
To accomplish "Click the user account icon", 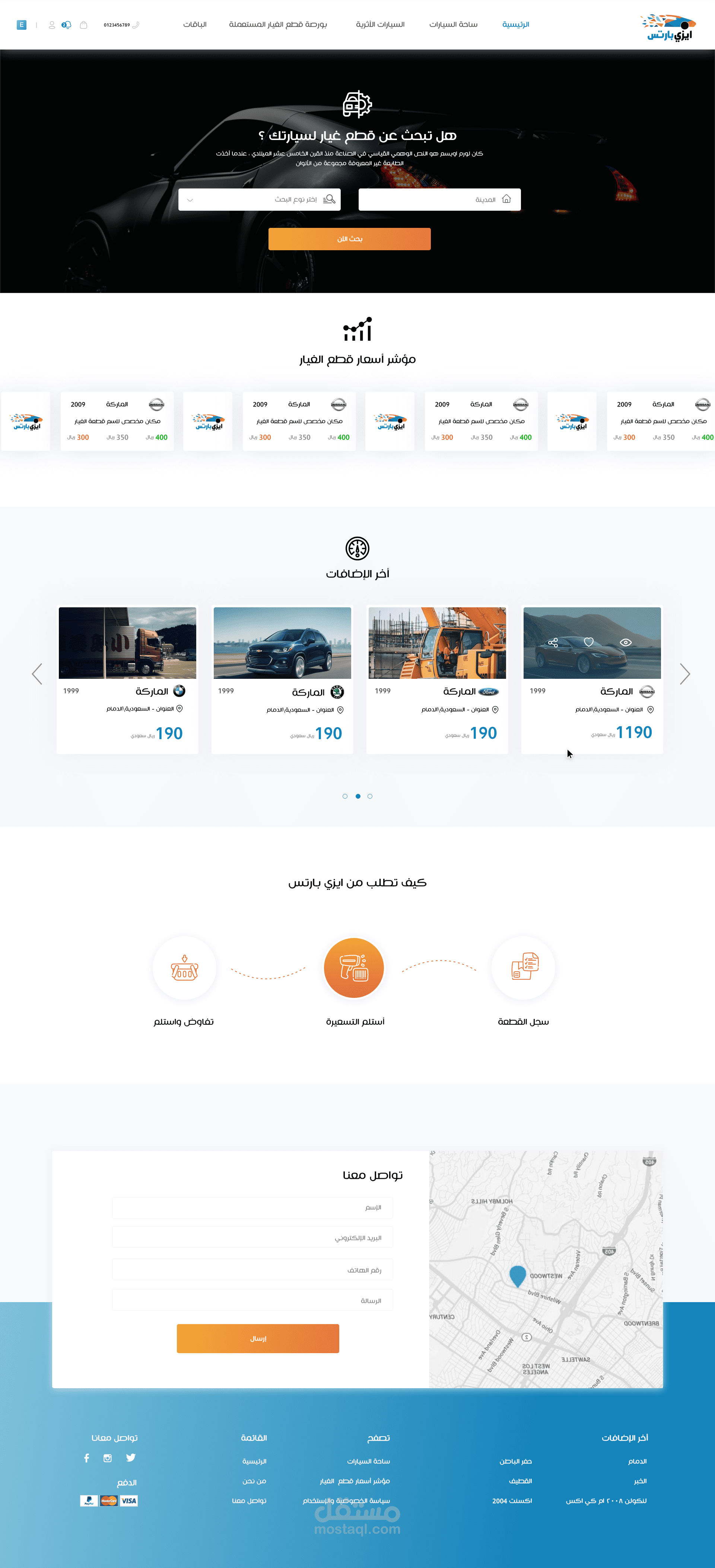I will [x=52, y=25].
